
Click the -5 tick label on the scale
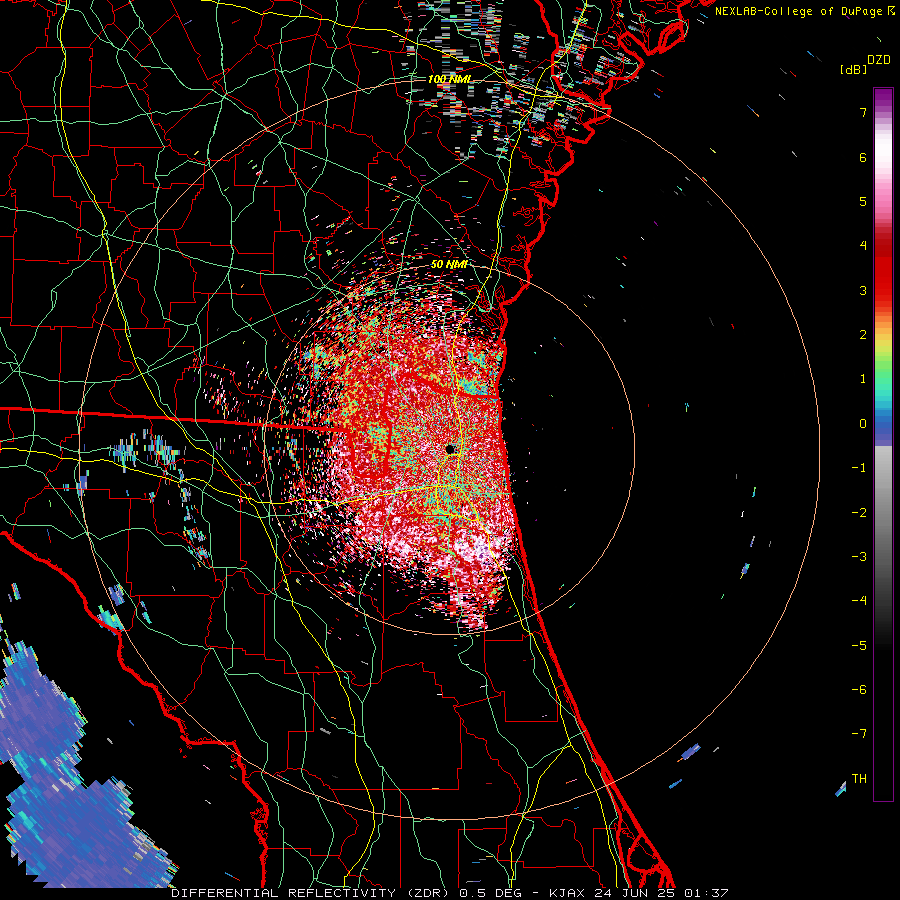point(859,646)
